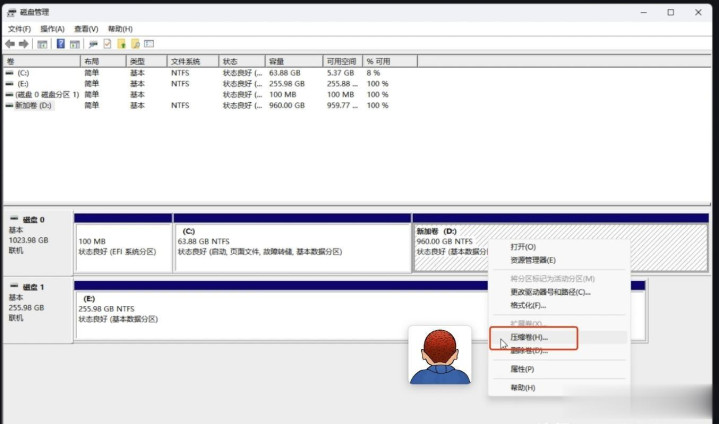Click 更改驱动器号和路径(C)... option
The image size is (719, 424).
[551, 292]
